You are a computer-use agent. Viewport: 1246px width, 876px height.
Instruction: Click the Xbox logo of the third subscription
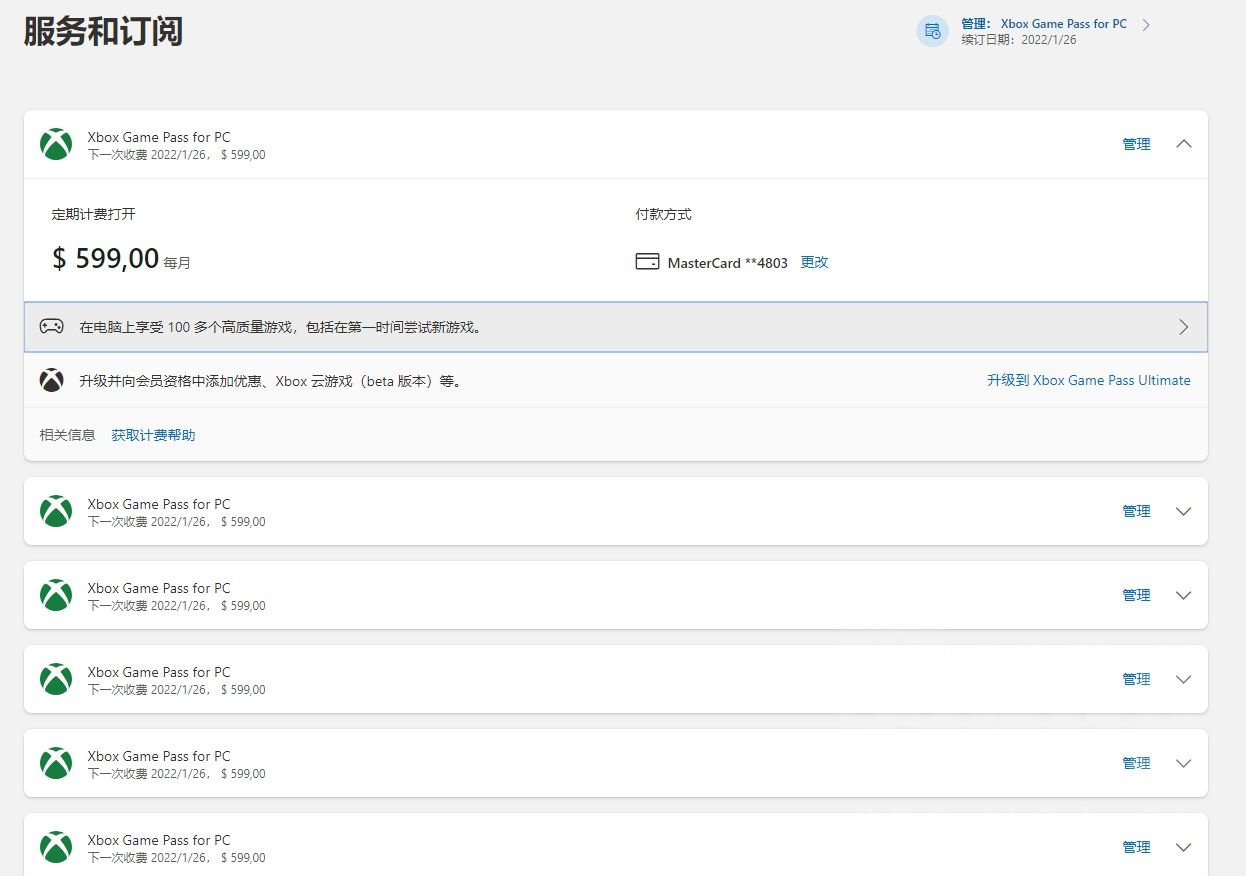pyautogui.click(x=56, y=595)
